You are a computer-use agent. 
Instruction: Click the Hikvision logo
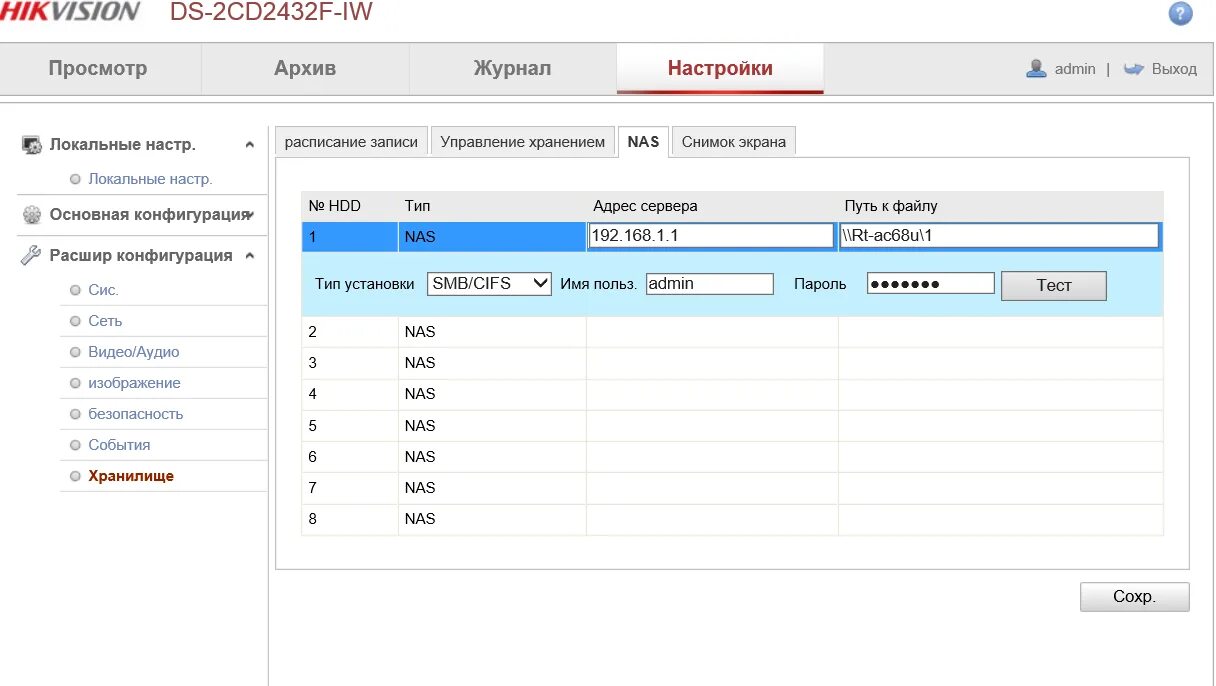[69, 12]
